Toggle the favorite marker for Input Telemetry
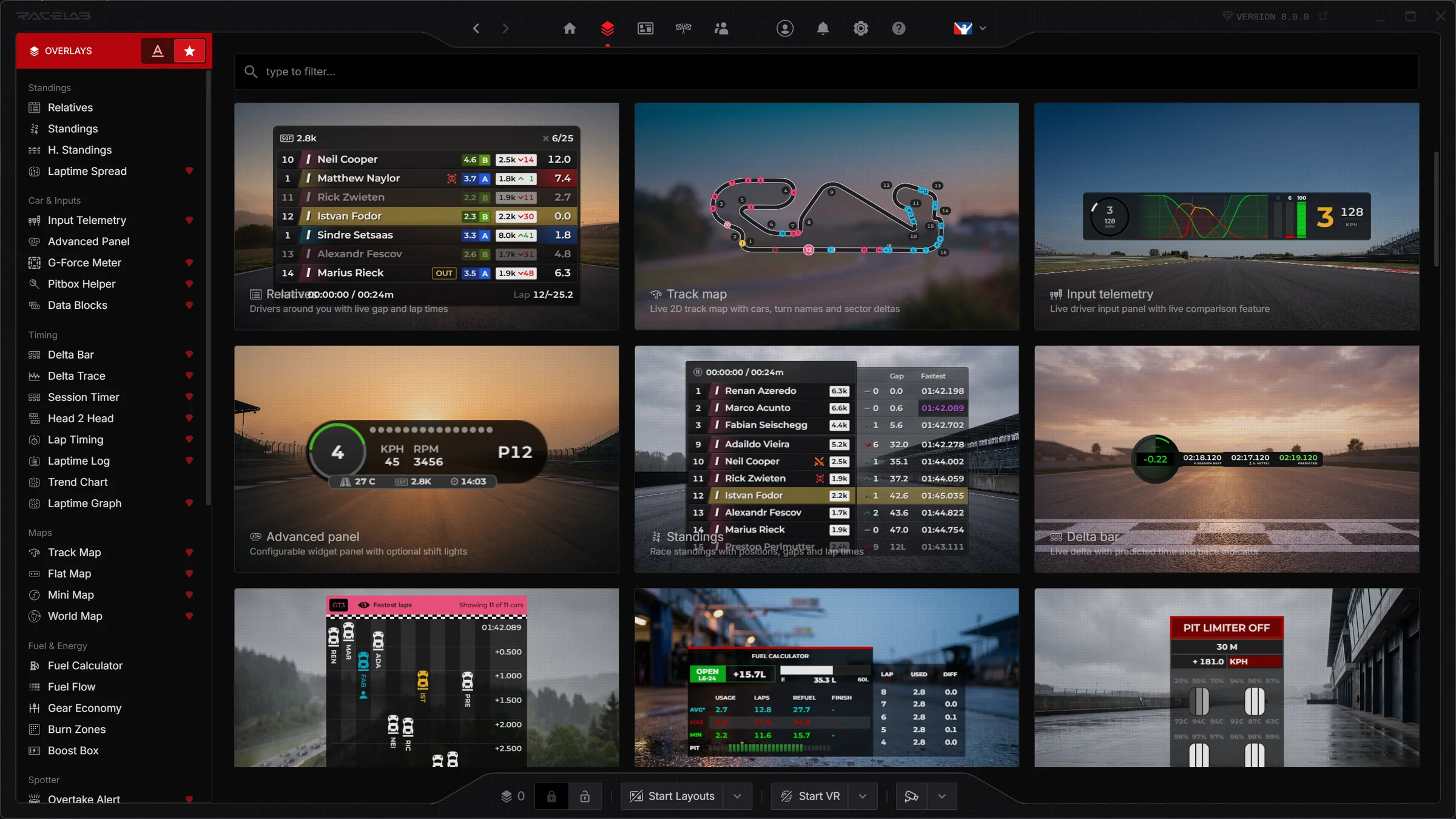Image resolution: width=1456 pixels, height=819 pixels. pos(189,220)
